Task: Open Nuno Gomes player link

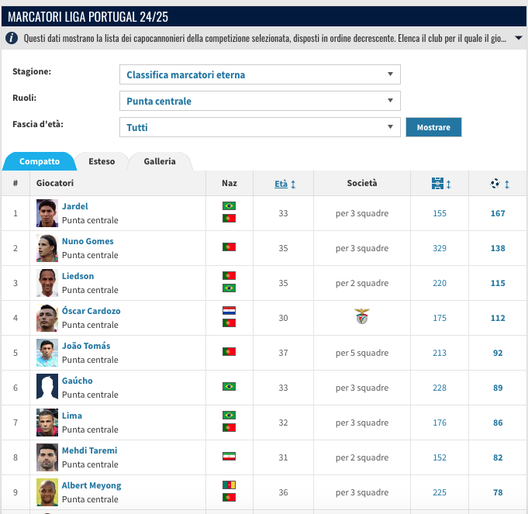Action: [x=88, y=241]
